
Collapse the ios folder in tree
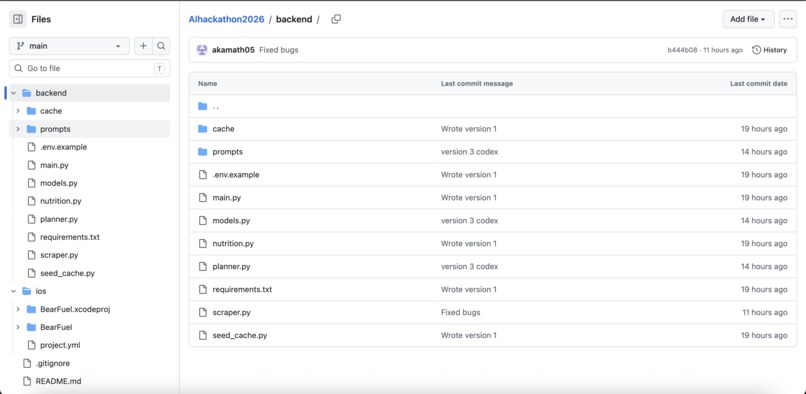click(13, 291)
